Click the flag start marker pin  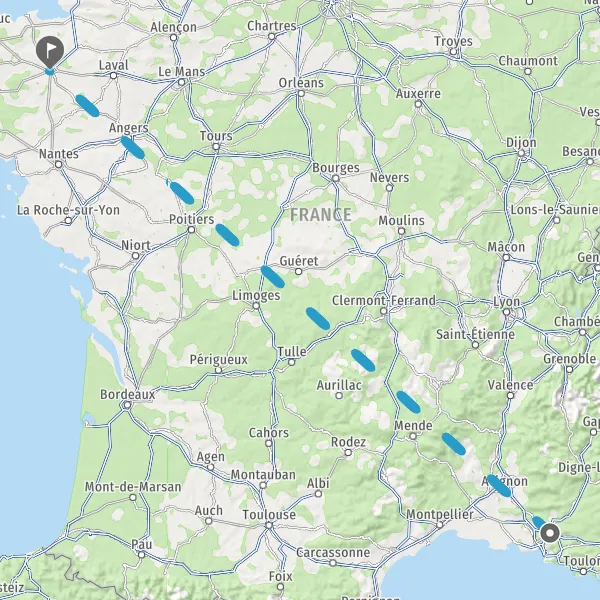(x=50, y=52)
